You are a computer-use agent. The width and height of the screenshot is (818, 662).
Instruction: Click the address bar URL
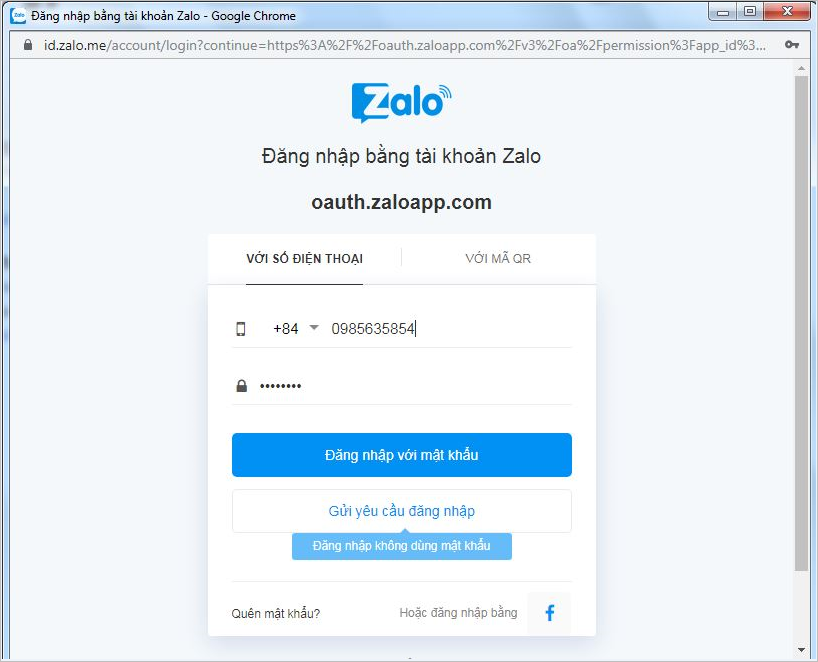pyautogui.click(x=405, y=45)
